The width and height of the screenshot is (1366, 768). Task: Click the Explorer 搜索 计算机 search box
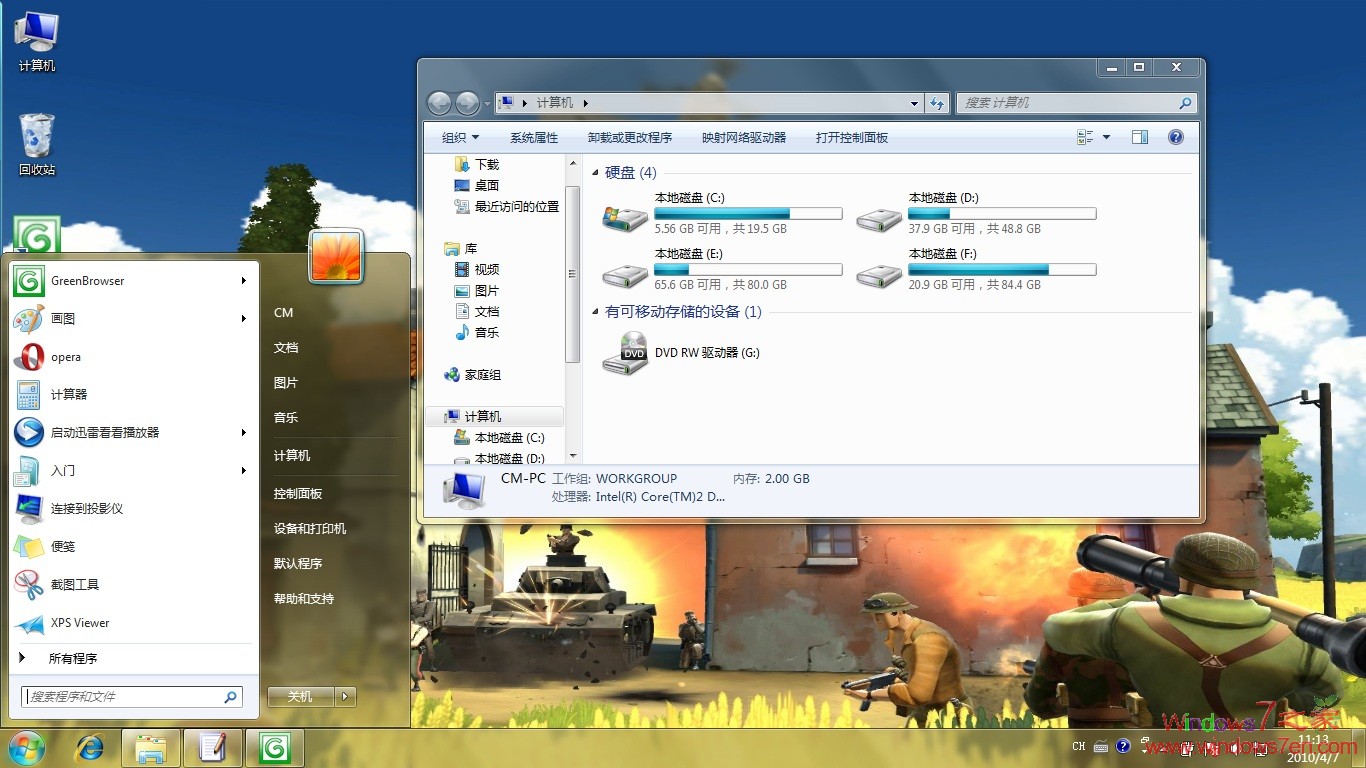(x=1076, y=103)
